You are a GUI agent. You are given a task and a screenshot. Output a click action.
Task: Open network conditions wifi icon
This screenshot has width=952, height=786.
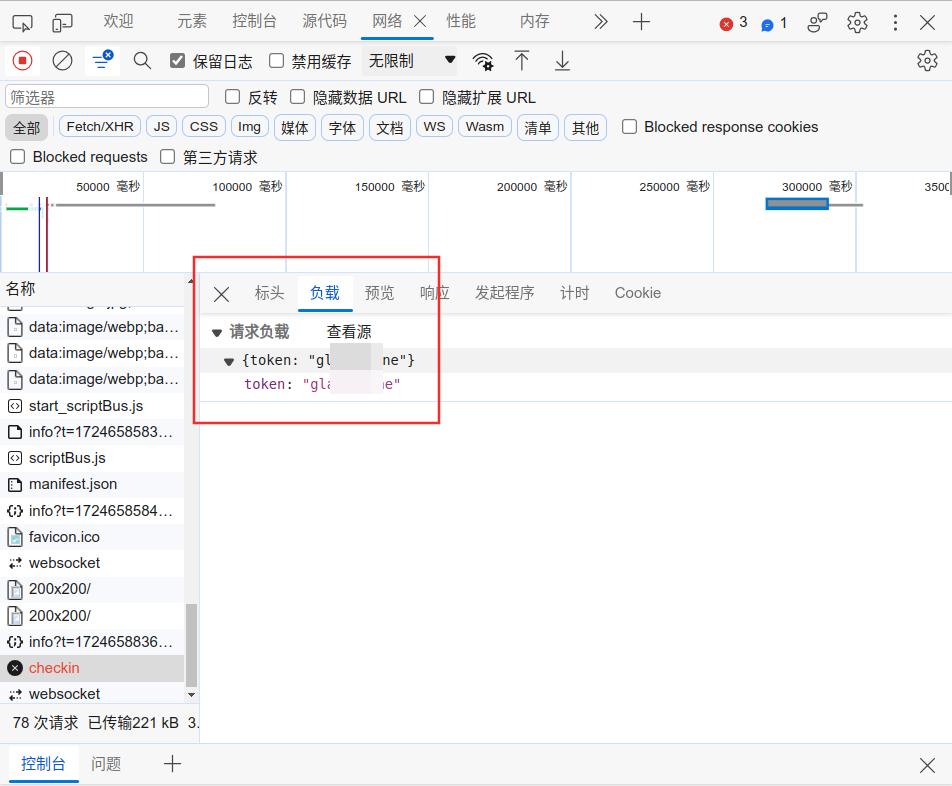(483, 61)
